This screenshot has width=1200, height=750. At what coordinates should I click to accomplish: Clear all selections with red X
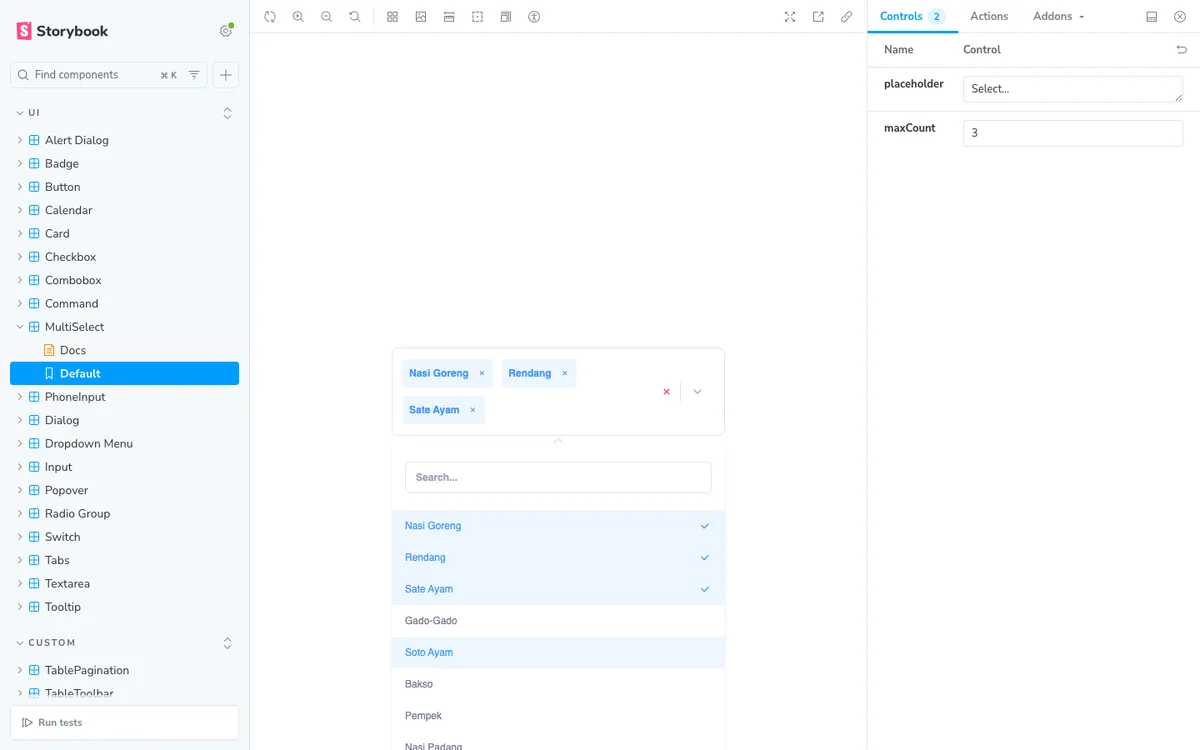(666, 392)
